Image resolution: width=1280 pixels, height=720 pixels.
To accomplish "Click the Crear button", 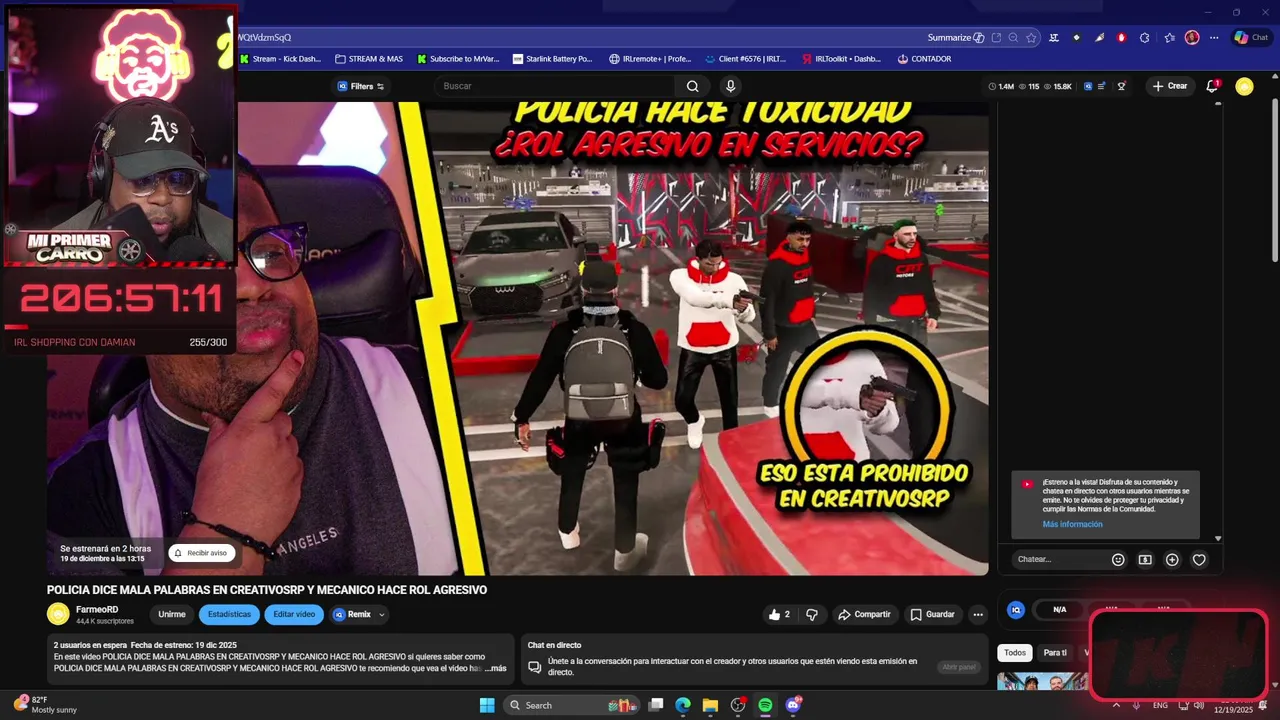I will 1170,86.
